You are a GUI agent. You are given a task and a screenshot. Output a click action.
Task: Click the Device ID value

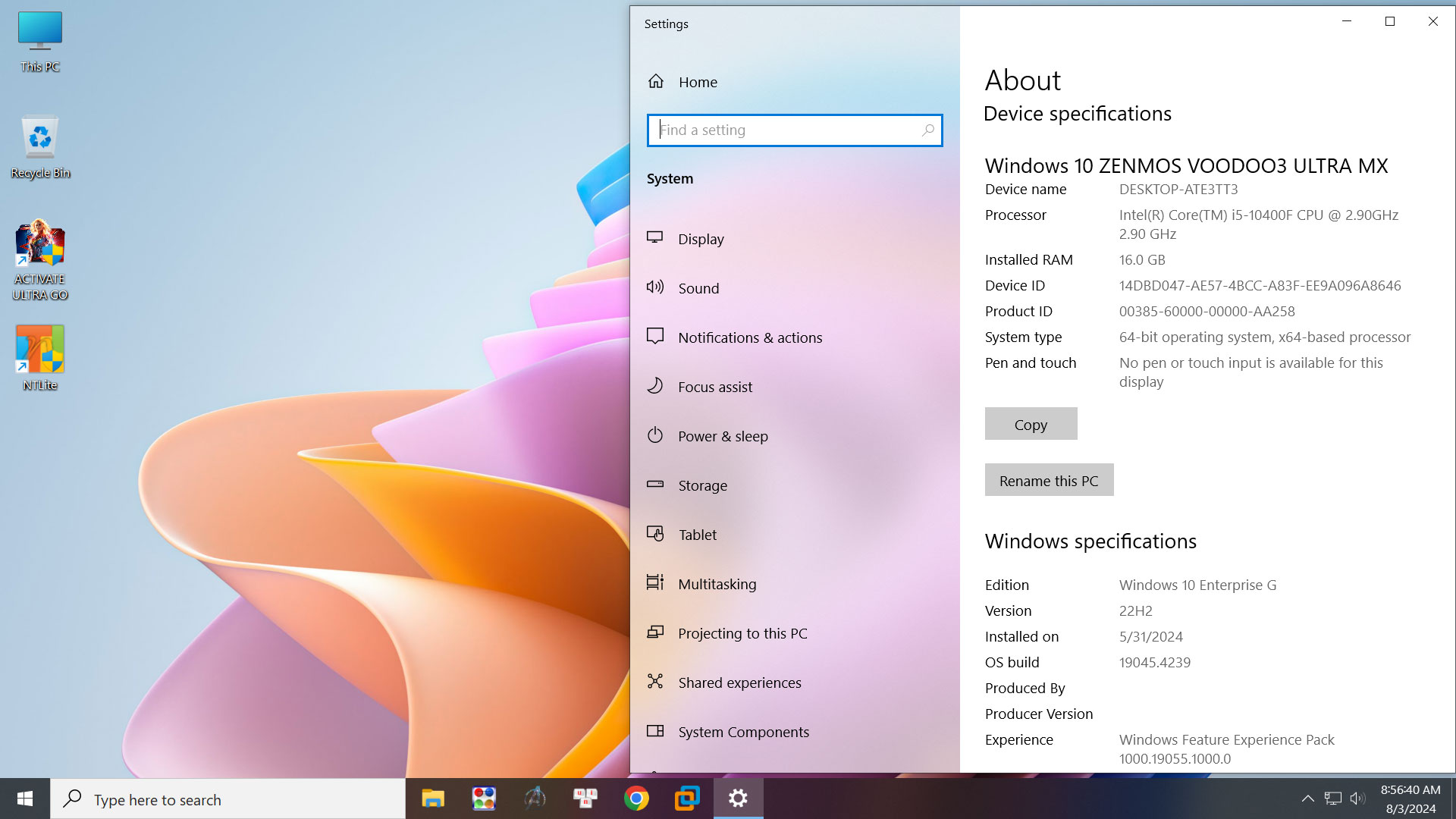pyautogui.click(x=1260, y=285)
